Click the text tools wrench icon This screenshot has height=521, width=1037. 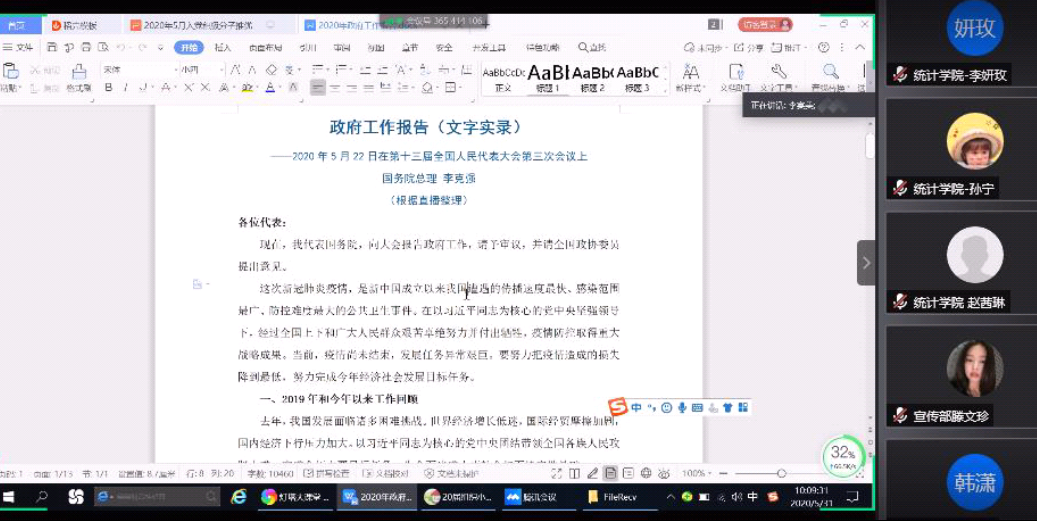(778, 72)
